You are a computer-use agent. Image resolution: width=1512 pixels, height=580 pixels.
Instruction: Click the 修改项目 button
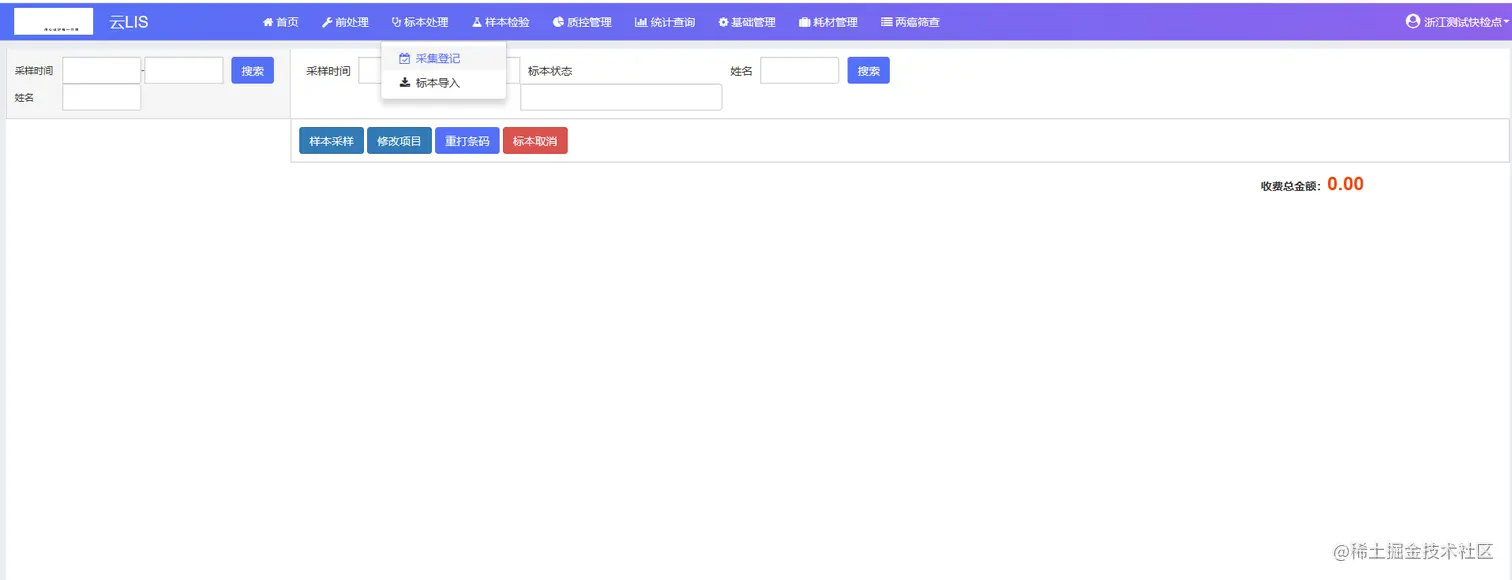point(399,140)
